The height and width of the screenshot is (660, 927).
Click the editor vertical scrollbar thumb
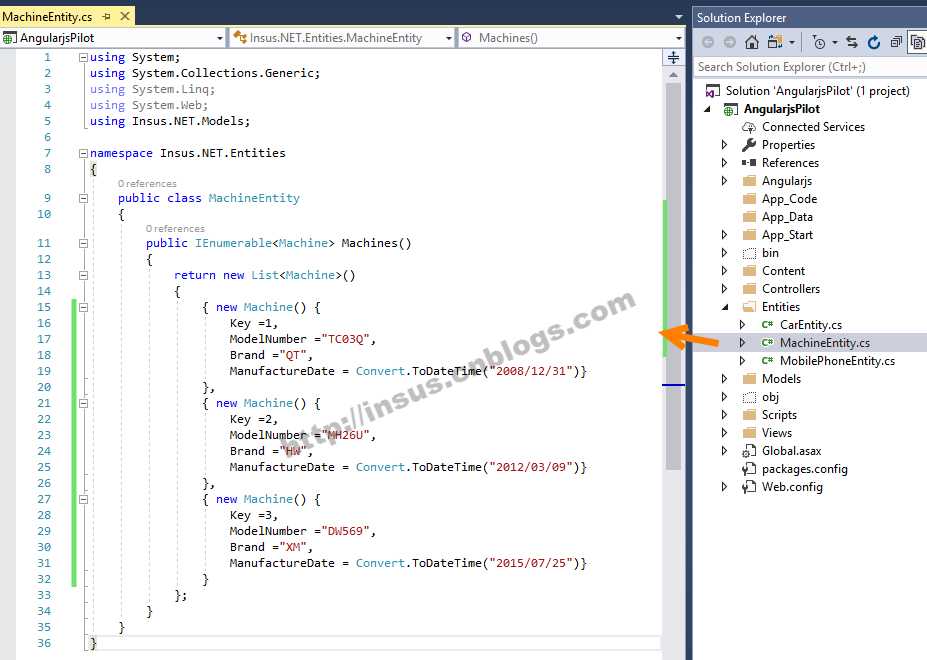673,276
